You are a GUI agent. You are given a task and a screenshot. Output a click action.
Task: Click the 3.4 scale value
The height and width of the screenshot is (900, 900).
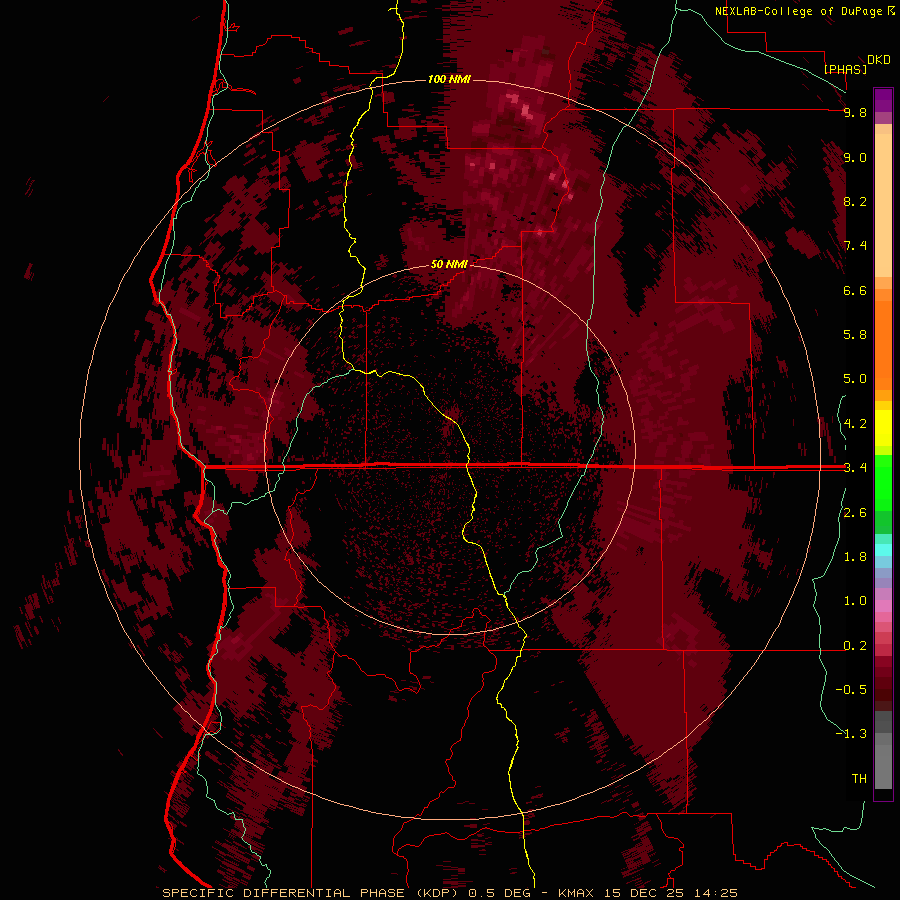(x=855, y=467)
